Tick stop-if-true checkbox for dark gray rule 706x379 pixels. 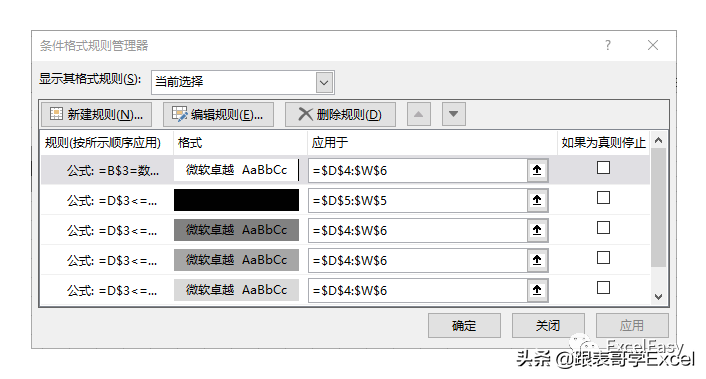(603, 228)
